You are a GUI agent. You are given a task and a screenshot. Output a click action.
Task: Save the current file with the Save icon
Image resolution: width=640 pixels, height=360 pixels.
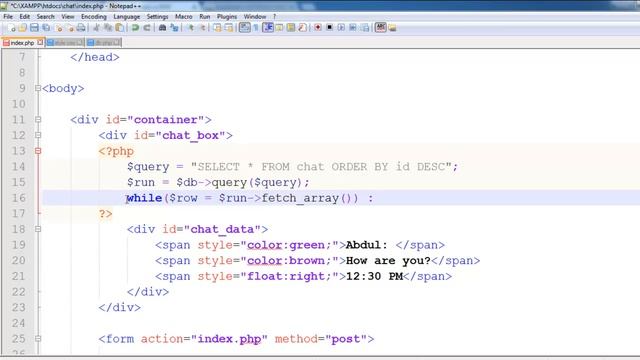click(34, 28)
